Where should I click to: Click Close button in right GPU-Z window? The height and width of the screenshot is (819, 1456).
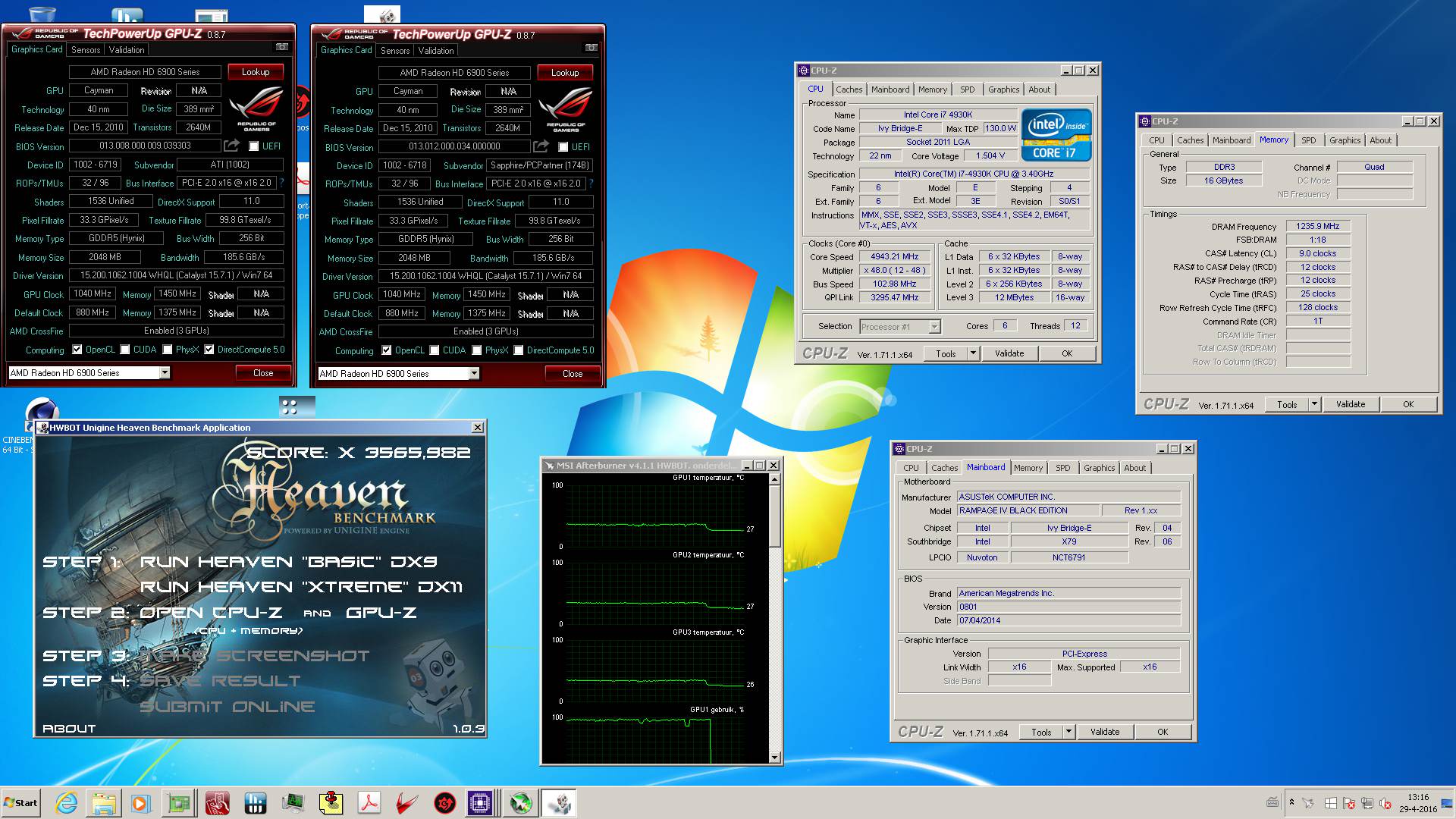click(x=573, y=373)
